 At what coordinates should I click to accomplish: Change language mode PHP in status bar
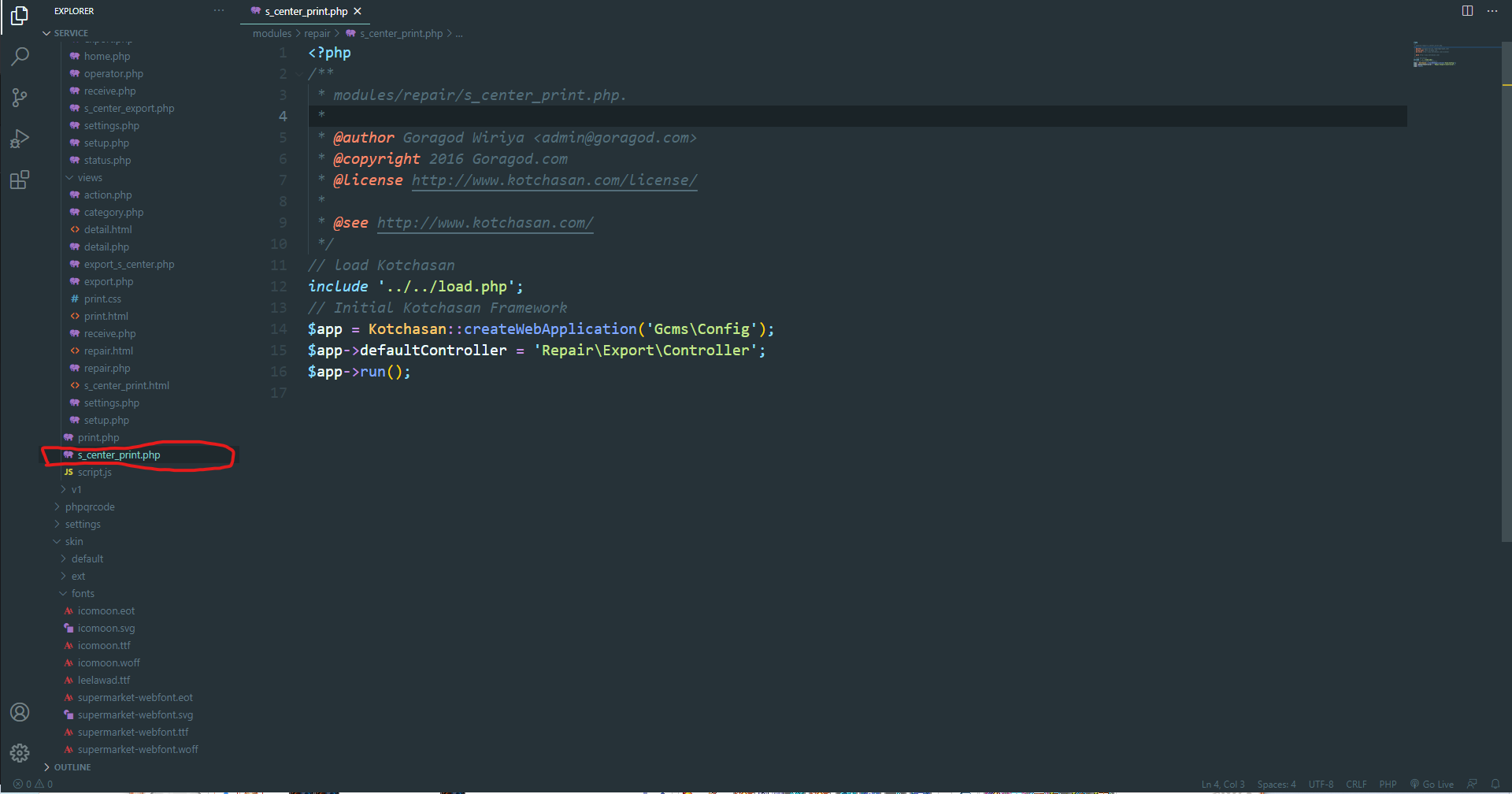(x=1388, y=785)
